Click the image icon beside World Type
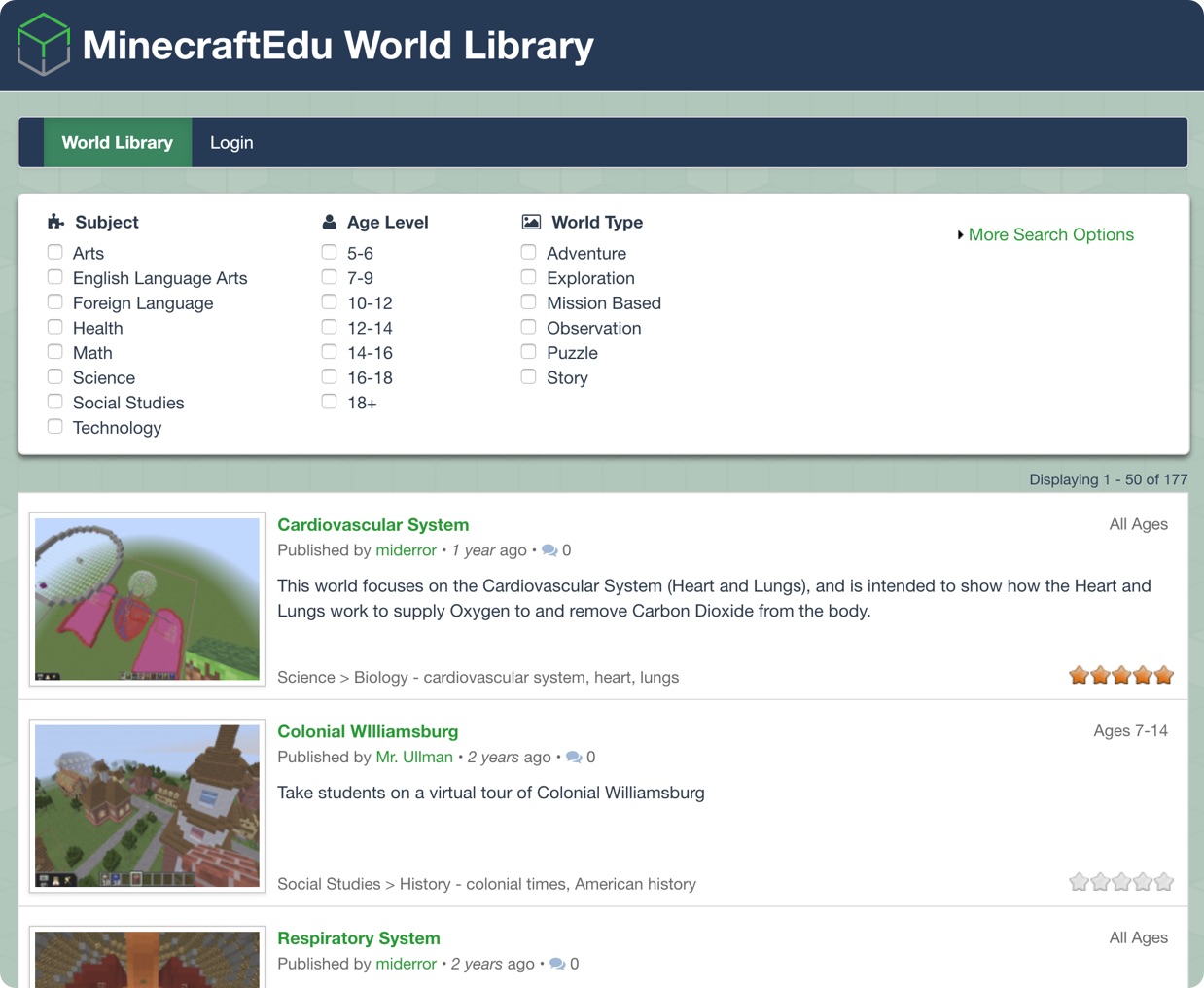This screenshot has height=988, width=1204. tap(531, 222)
